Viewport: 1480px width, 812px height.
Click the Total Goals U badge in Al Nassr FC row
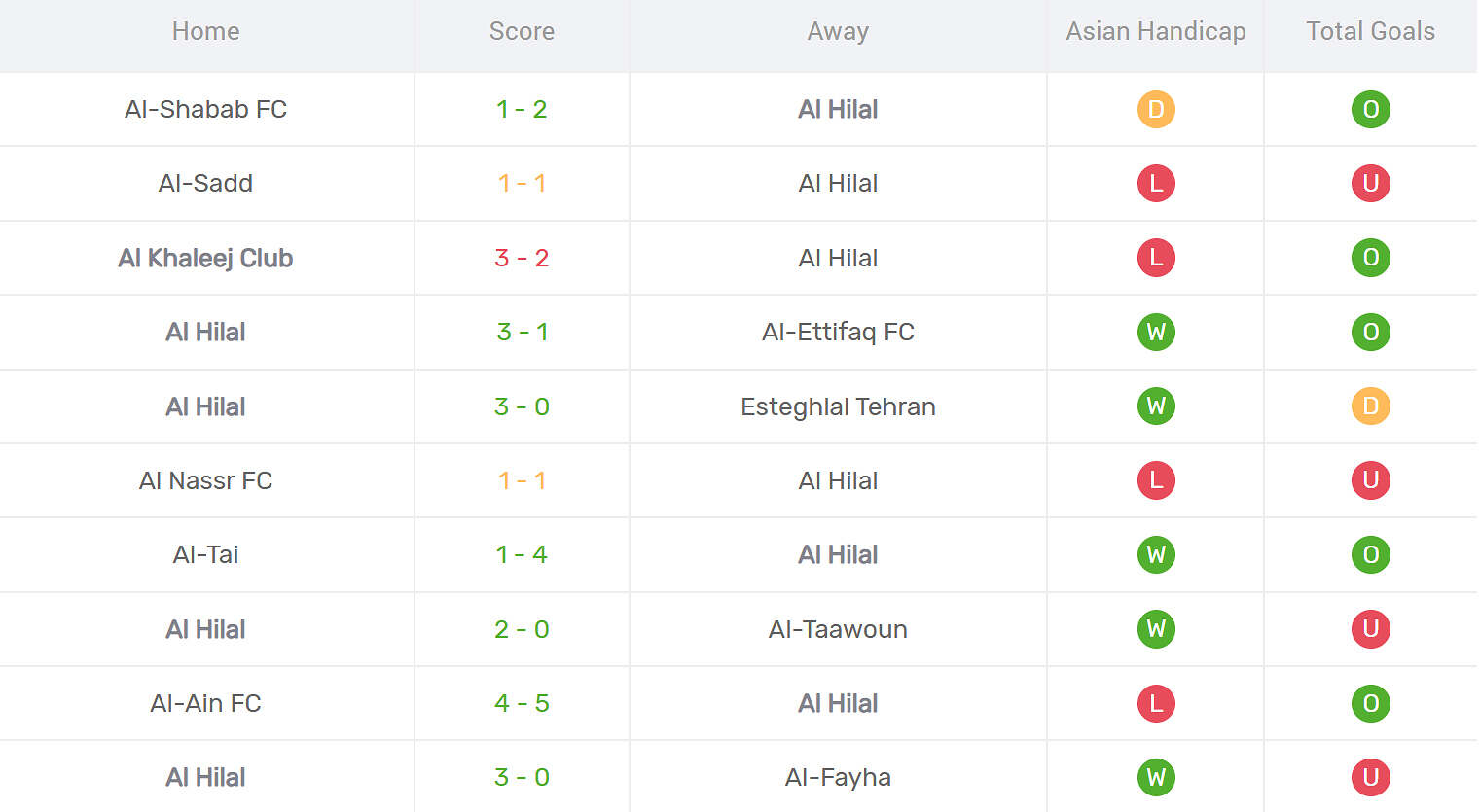click(1370, 480)
